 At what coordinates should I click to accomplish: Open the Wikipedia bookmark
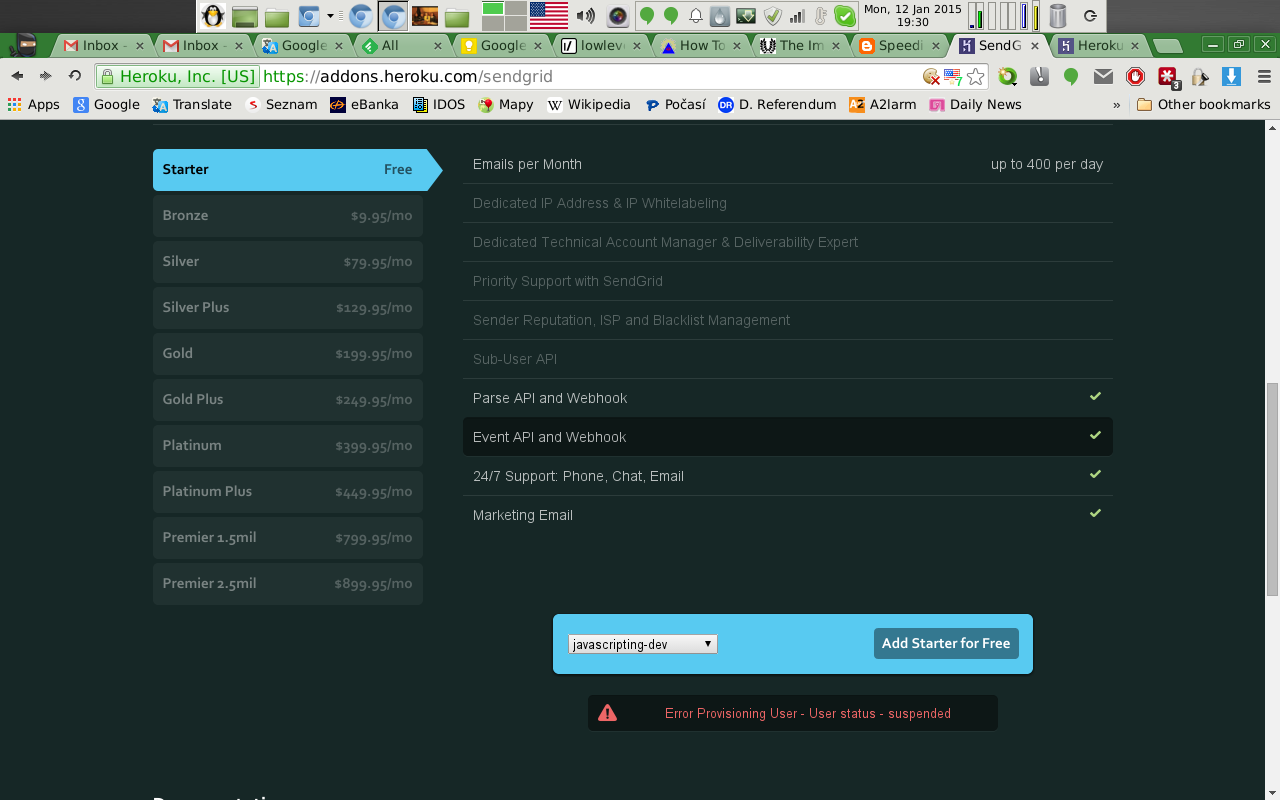point(589,104)
